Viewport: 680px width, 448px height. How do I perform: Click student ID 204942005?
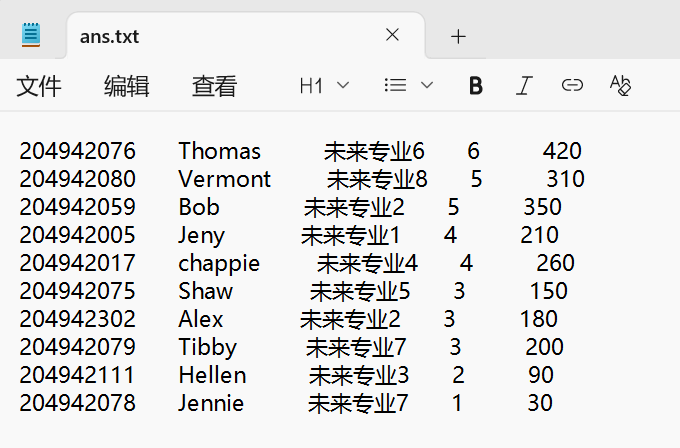[x=78, y=235]
